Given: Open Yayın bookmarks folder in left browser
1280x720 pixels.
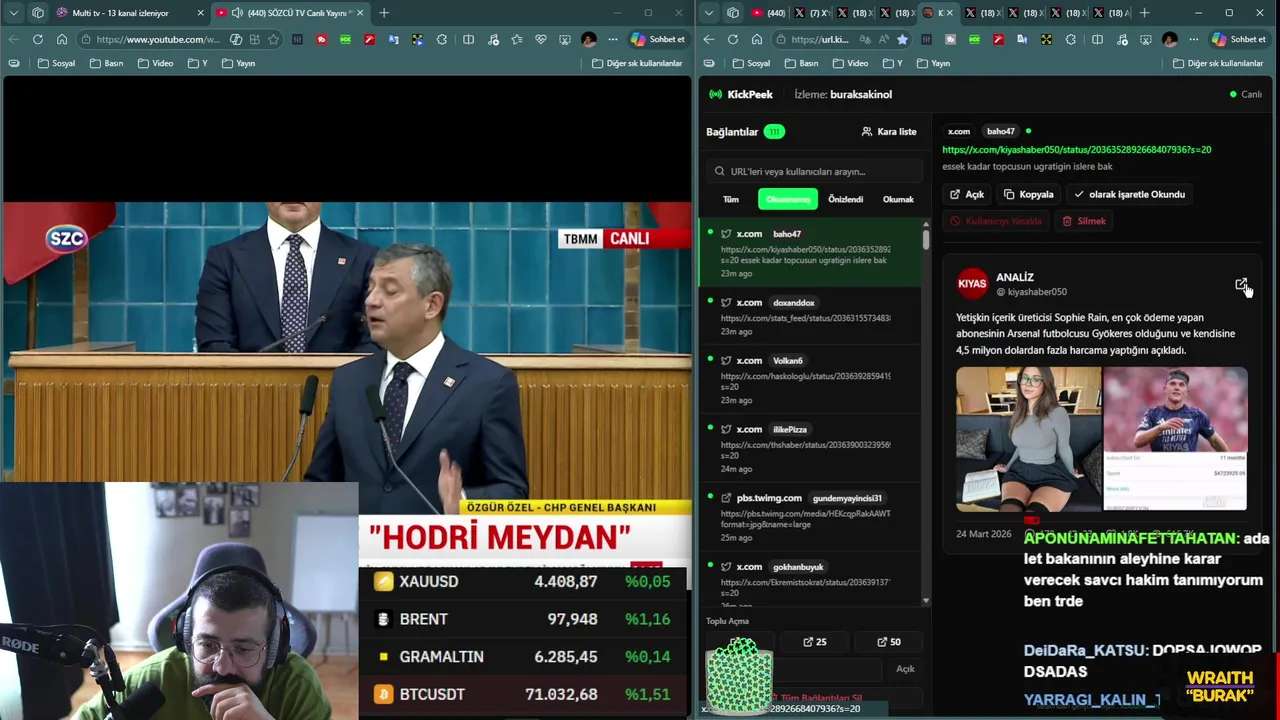Looking at the screenshot, I should pyautogui.click(x=238, y=63).
